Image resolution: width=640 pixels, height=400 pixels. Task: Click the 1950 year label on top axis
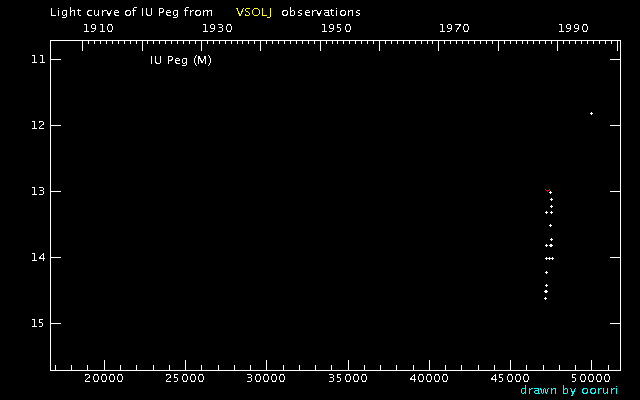click(x=336, y=28)
